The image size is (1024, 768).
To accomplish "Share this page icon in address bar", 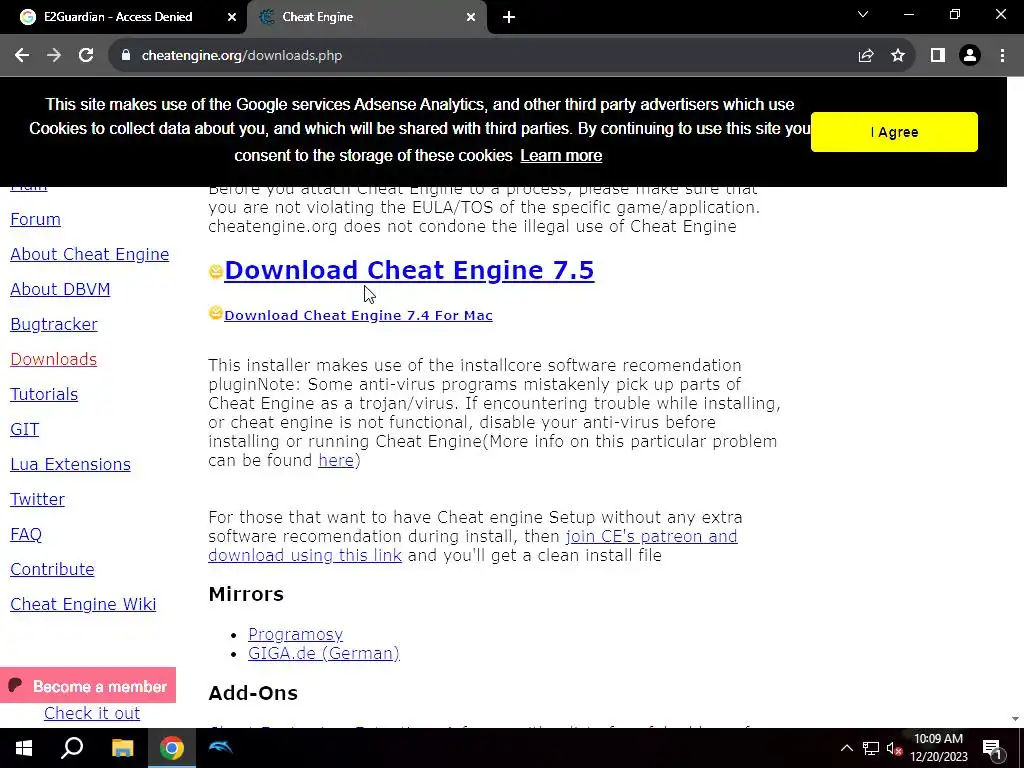I will click(x=866, y=56).
